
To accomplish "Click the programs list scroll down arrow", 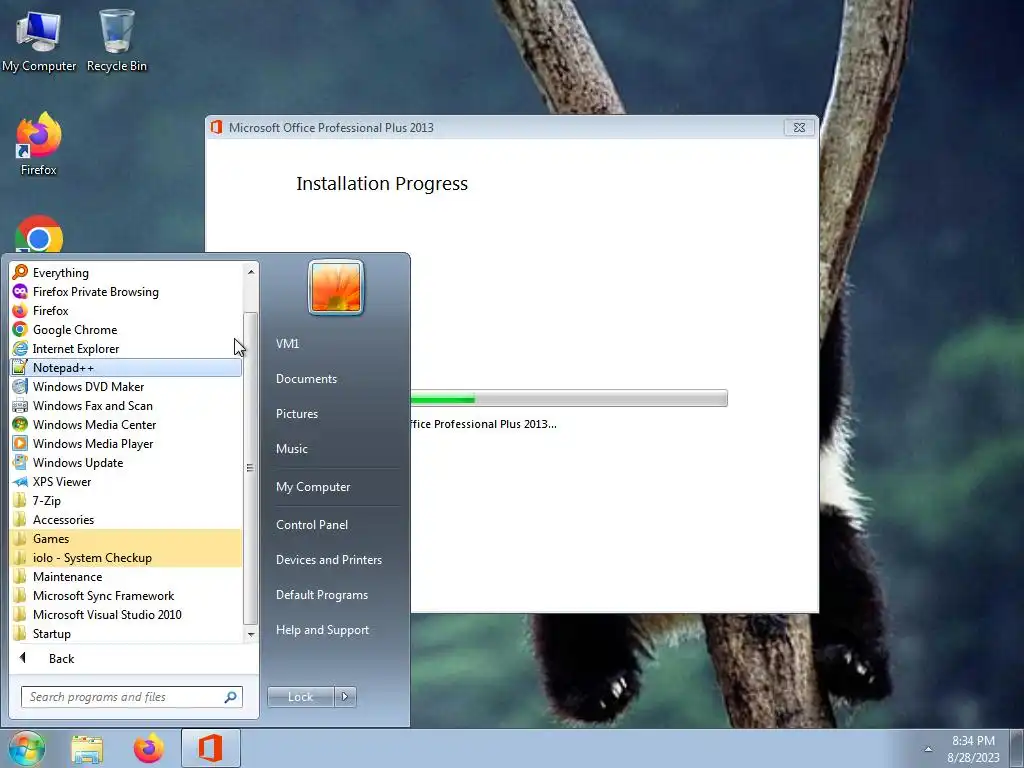I will coord(251,634).
